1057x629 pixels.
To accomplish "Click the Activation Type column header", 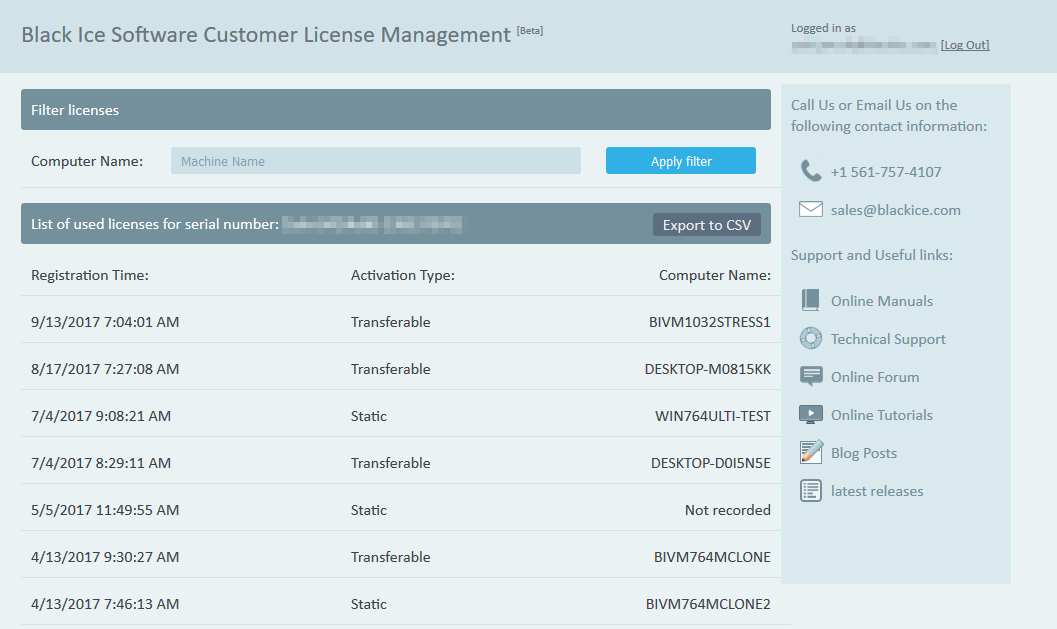I will [402, 275].
